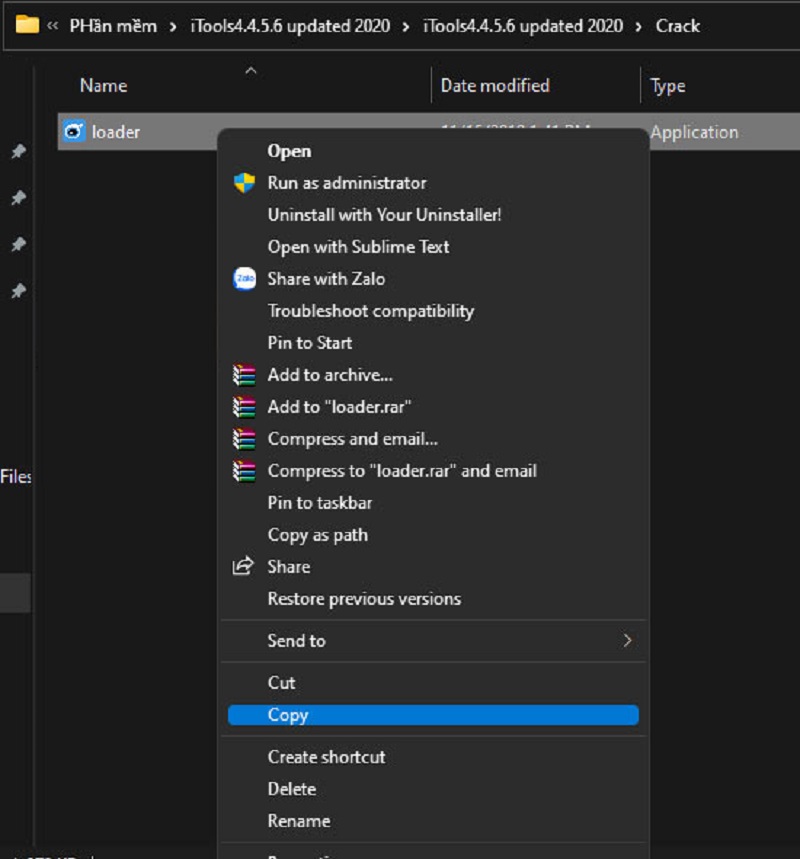Choose Create shortcut

(326, 757)
